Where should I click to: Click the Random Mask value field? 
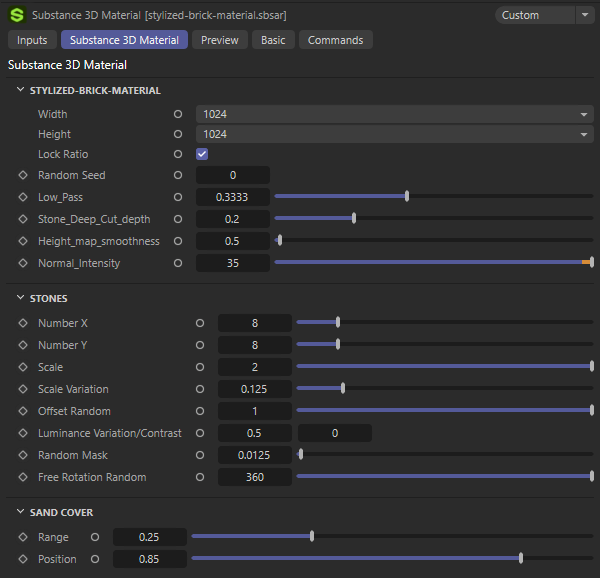[255, 455]
